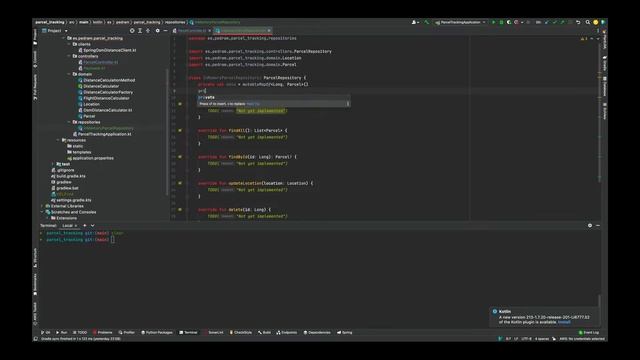Open terminal sessions dropdown chevron

point(93,226)
